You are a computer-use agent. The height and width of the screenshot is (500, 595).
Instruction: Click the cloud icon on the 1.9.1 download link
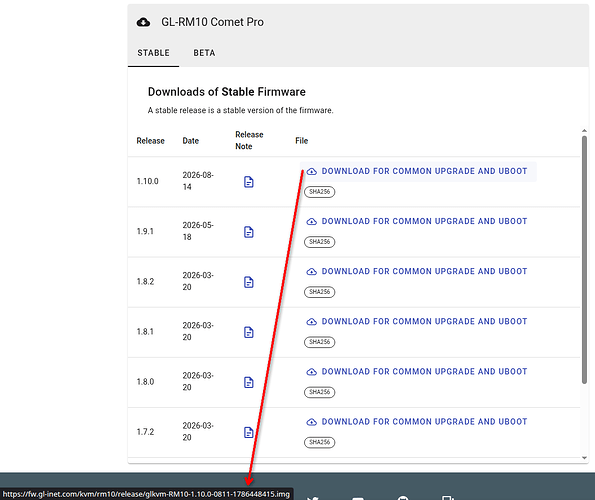[312, 221]
